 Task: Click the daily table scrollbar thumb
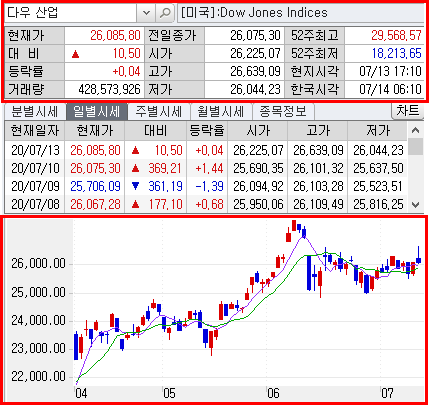[x=415, y=147]
